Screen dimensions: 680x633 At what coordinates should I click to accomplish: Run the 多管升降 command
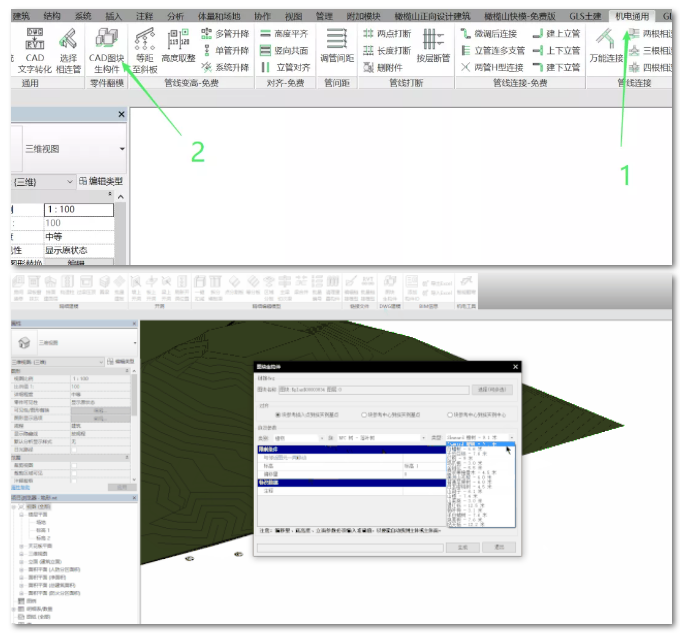pos(225,33)
